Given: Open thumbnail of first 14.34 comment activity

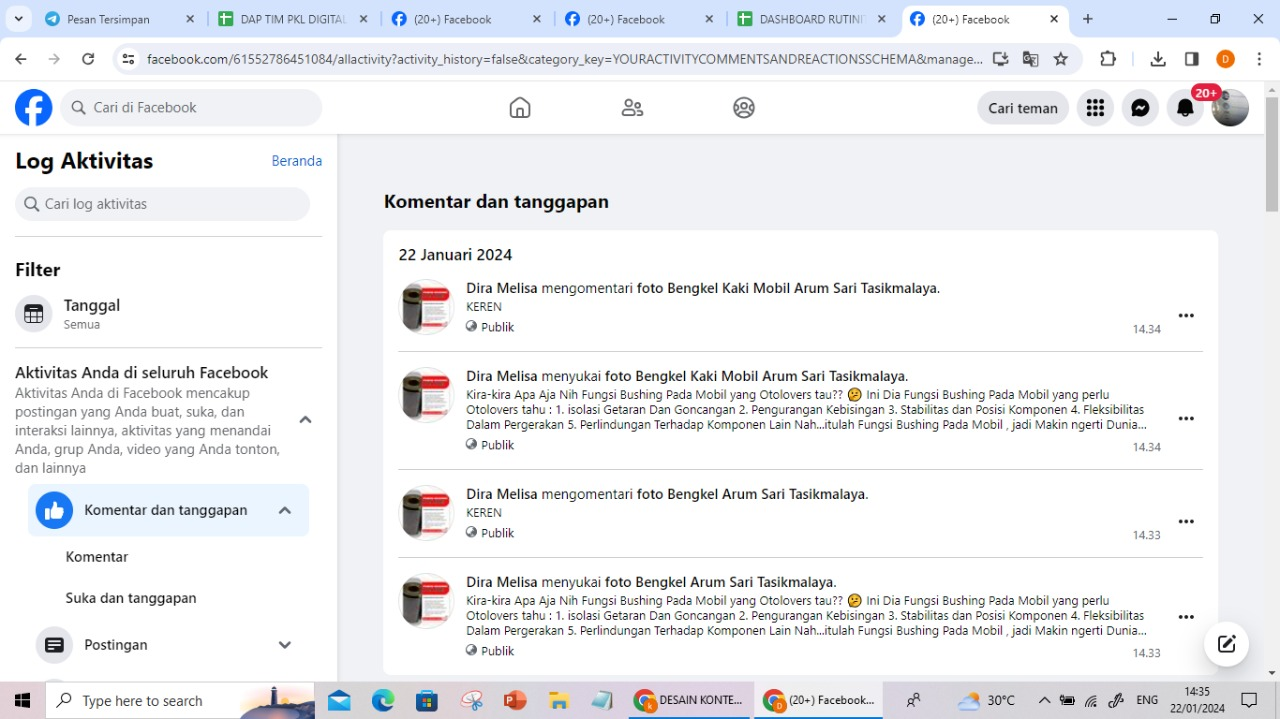Looking at the screenshot, I should 427,307.
